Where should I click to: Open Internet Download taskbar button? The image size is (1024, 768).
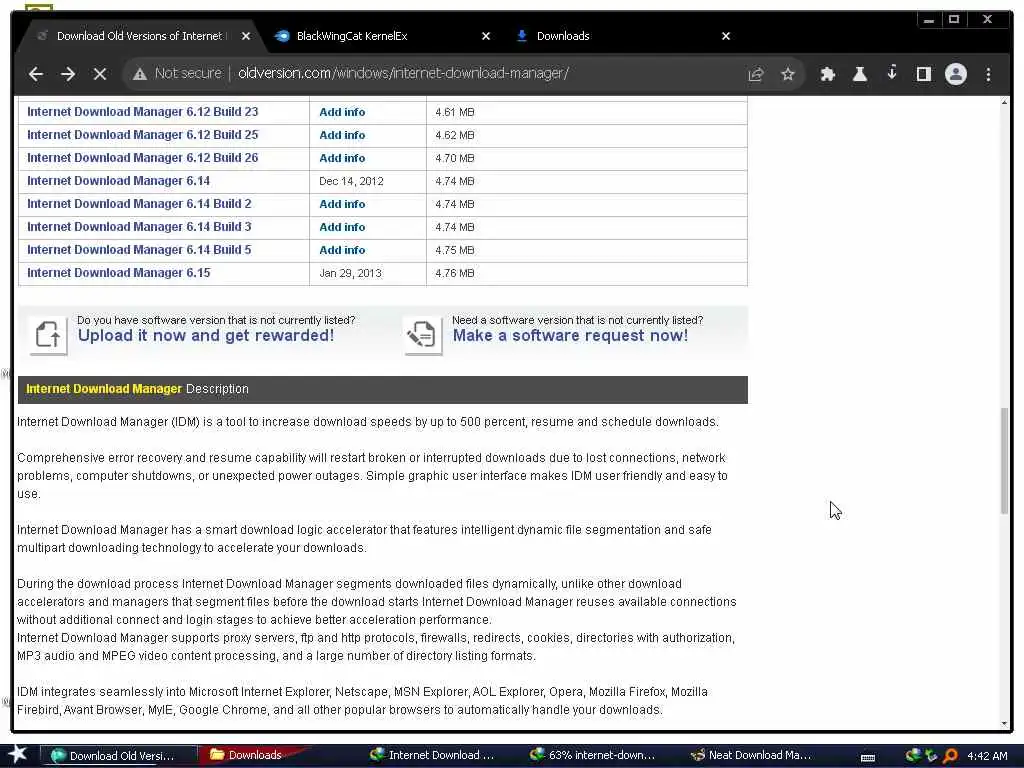point(434,755)
